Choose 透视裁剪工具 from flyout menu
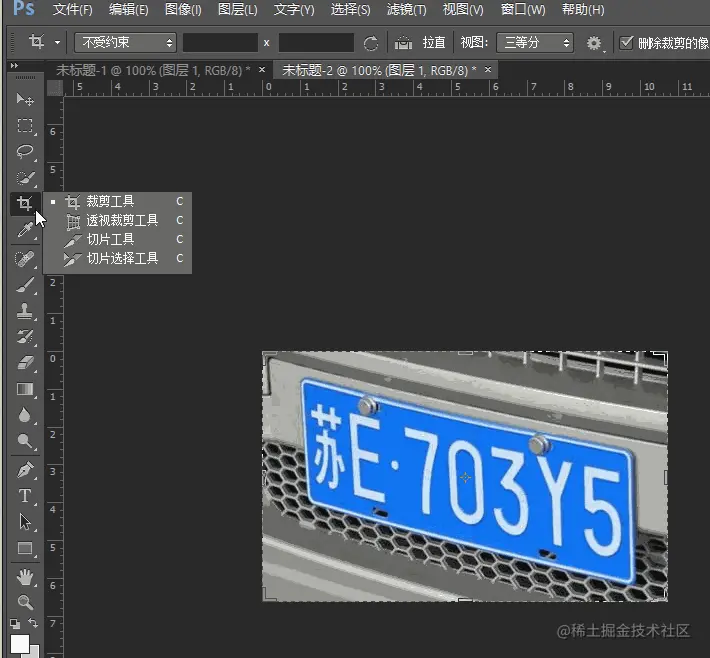 pyautogui.click(x=117, y=220)
